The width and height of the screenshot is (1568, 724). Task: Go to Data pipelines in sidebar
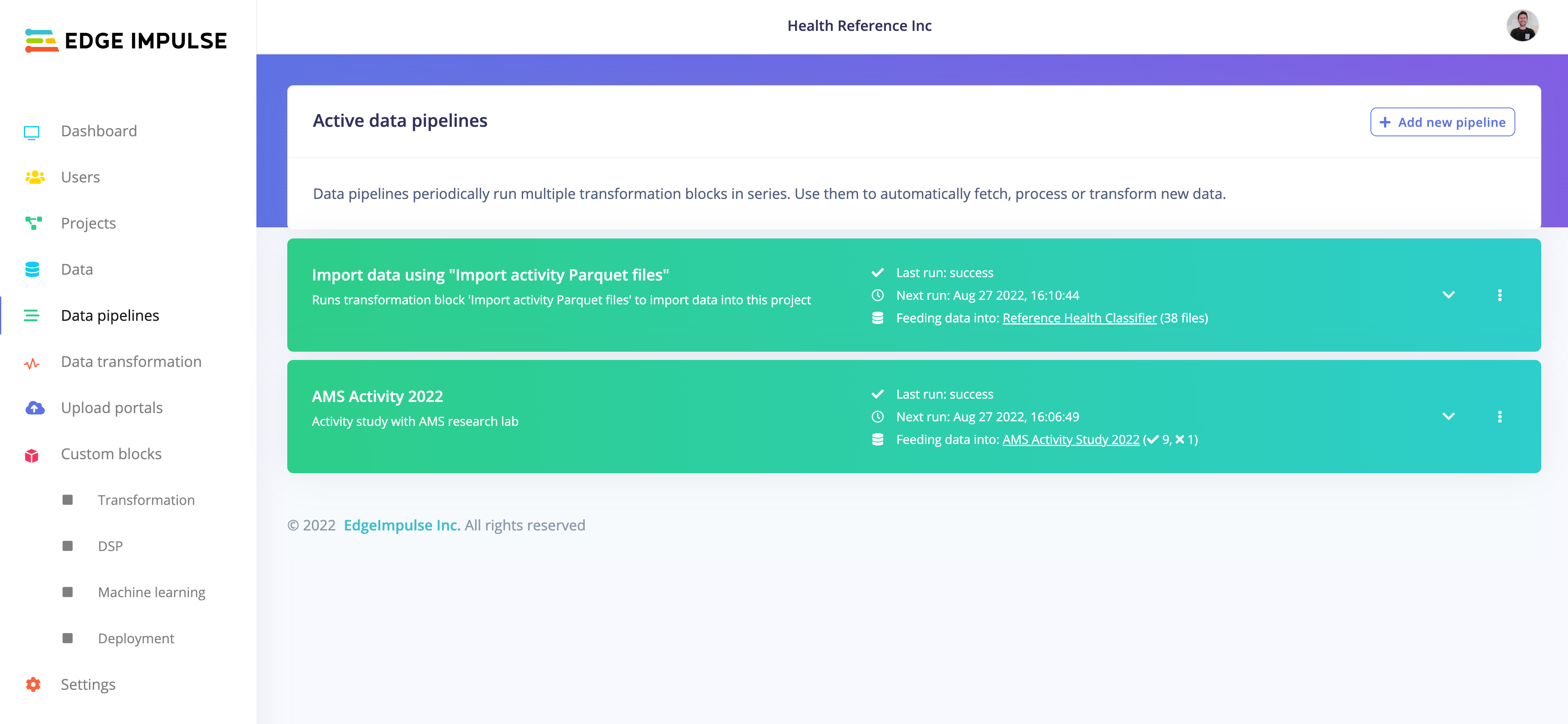click(110, 315)
